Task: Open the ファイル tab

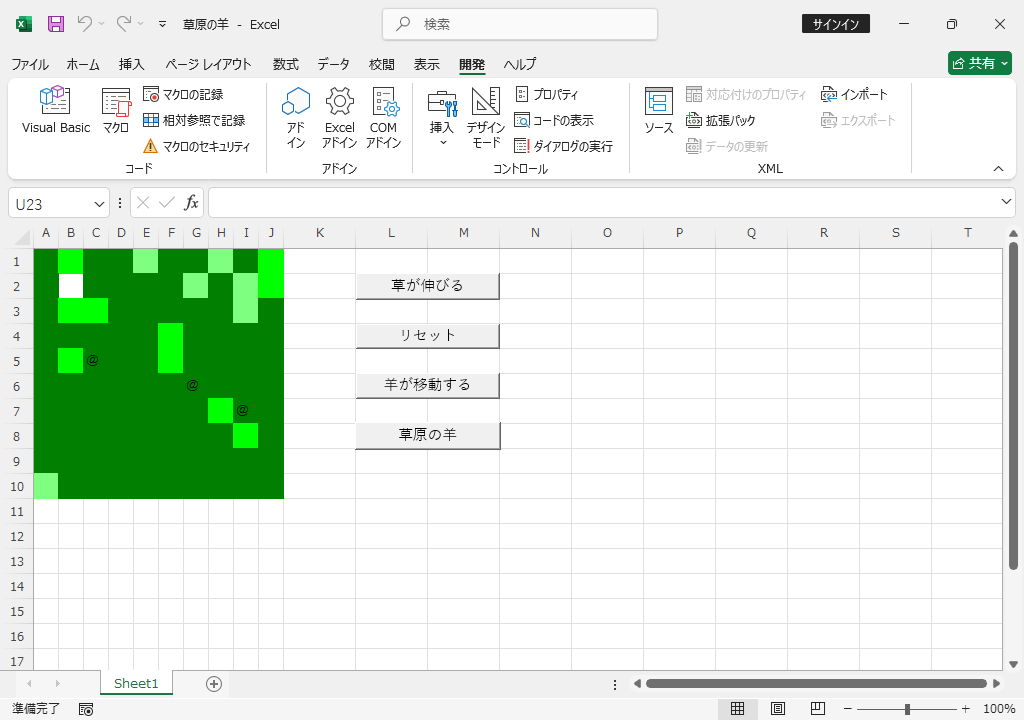Action: [30, 64]
